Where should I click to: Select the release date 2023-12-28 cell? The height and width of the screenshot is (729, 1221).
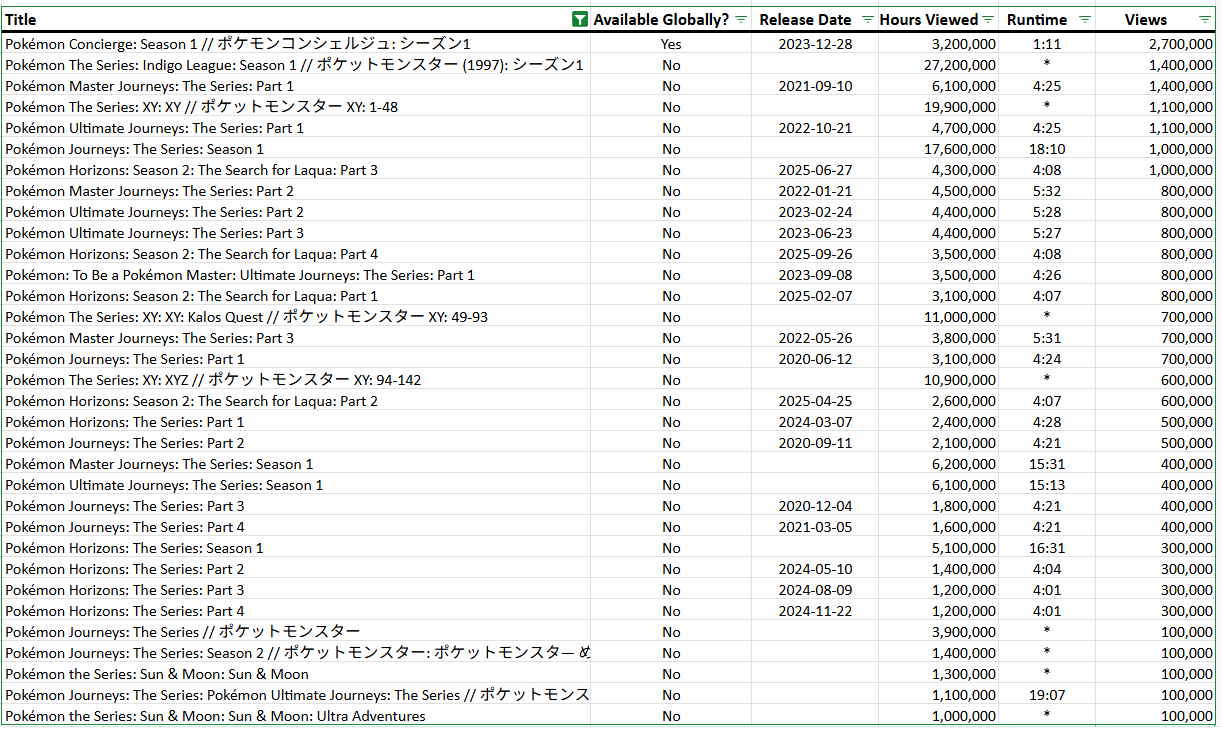point(815,44)
